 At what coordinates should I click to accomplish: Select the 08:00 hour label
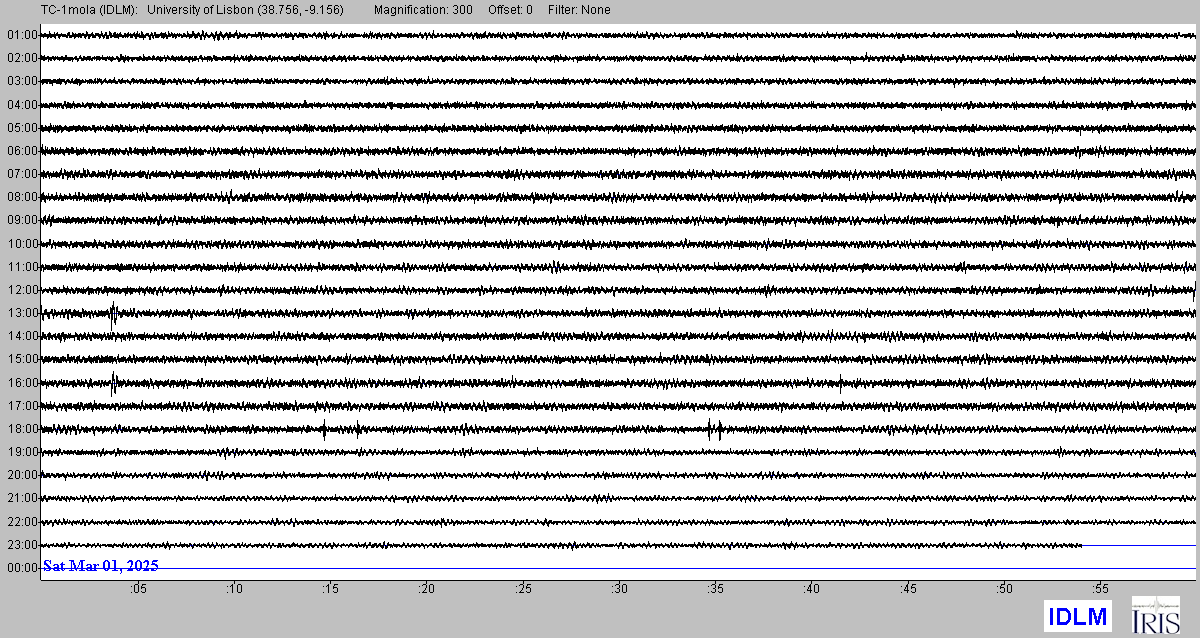click(x=22, y=197)
